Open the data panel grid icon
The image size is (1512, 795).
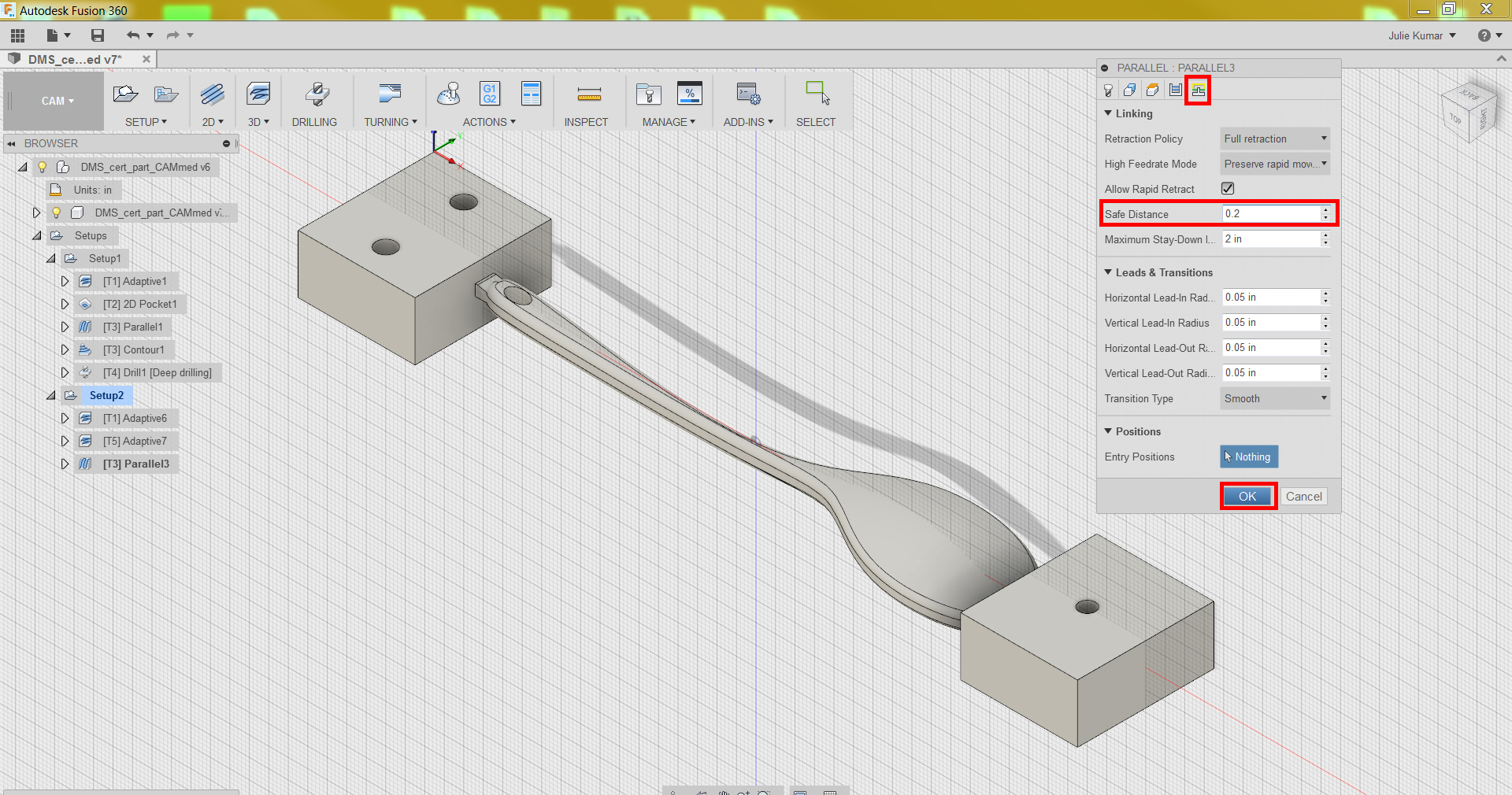17,35
